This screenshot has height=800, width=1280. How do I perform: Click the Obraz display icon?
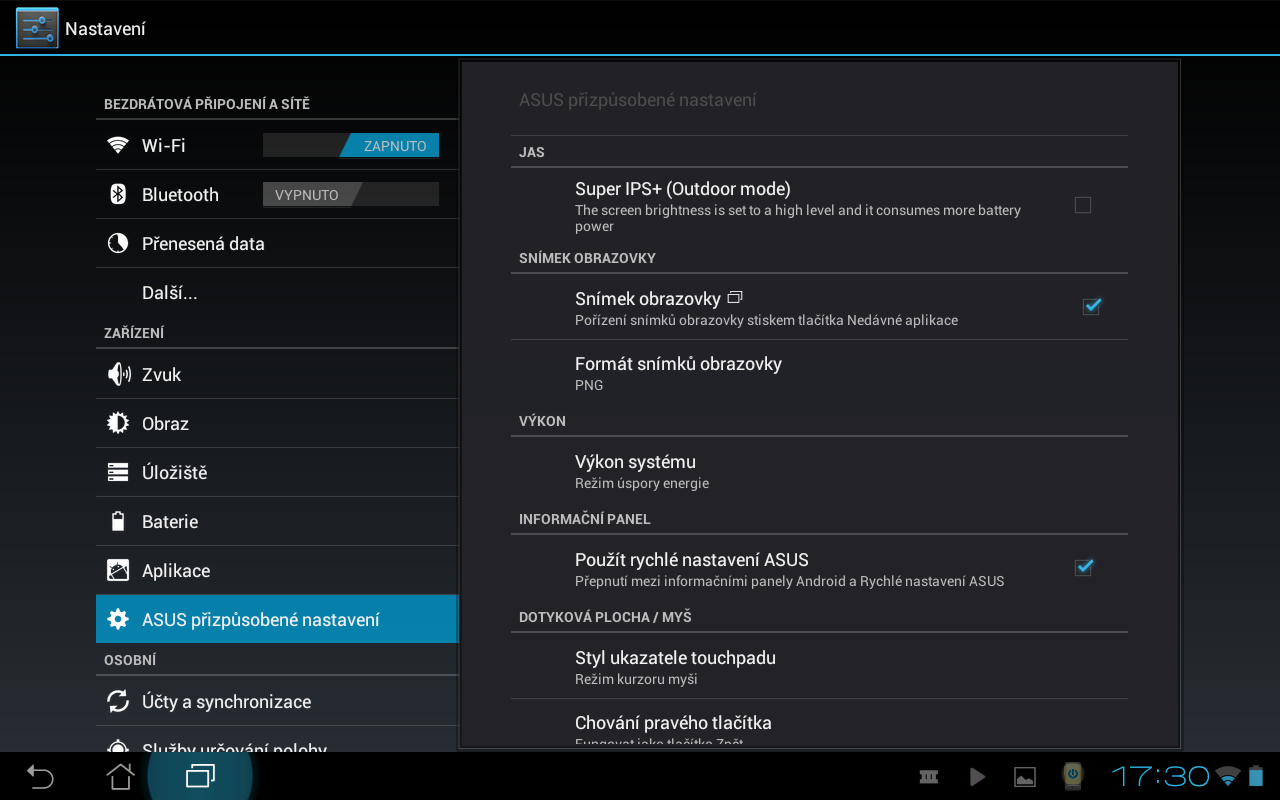click(120, 423)
